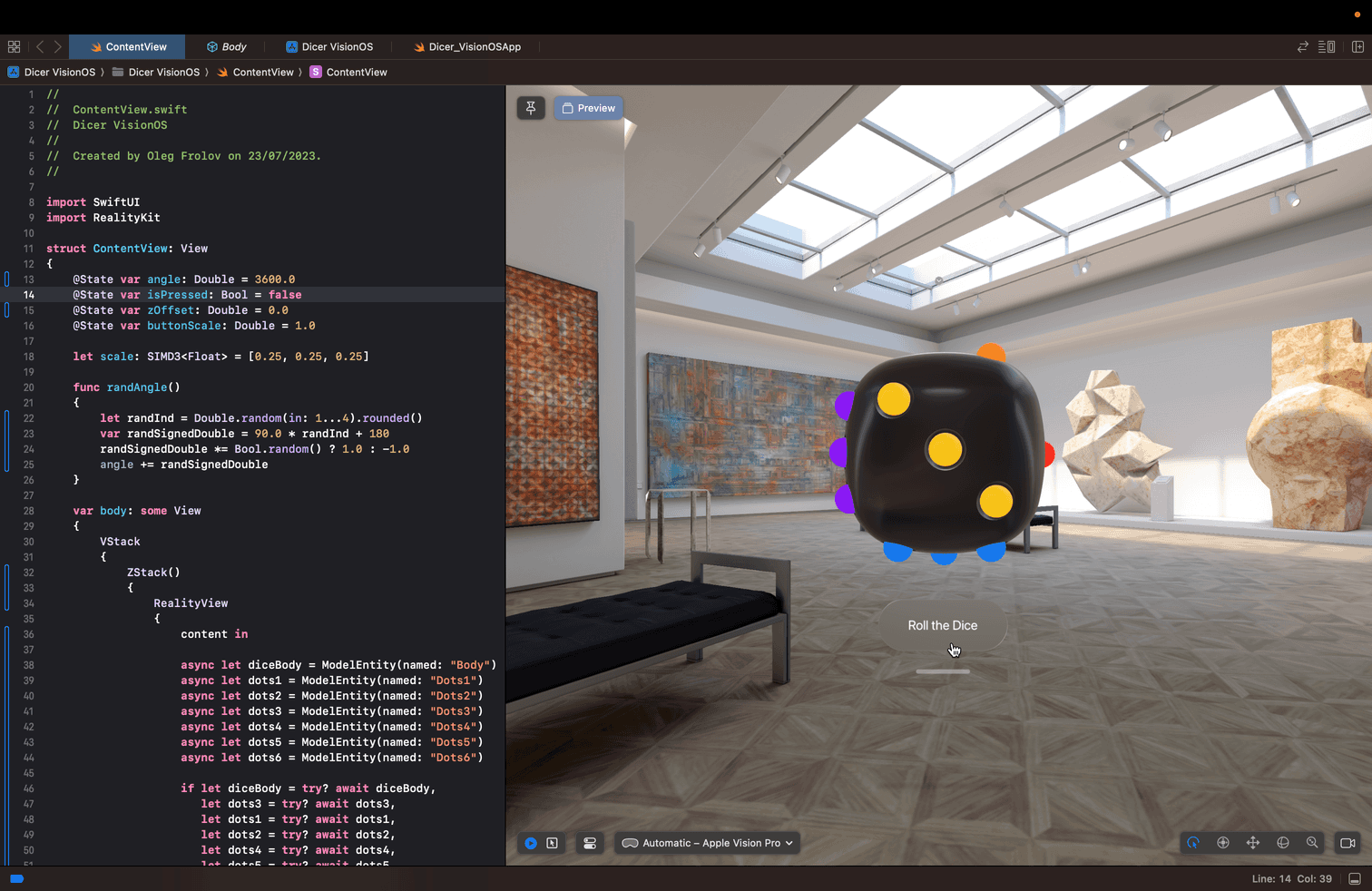
Task: Fold the code ribbon beside line 22
Action: click(7, 441)
